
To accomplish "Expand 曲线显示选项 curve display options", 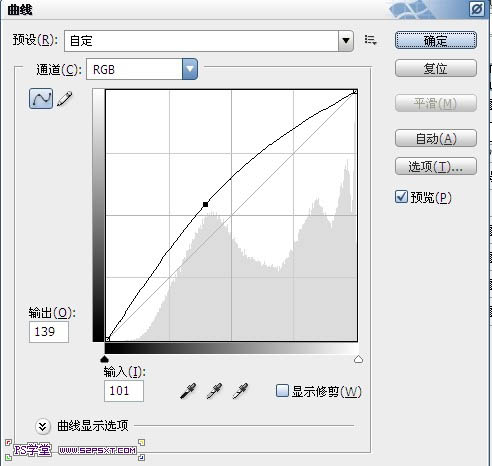I will coord(43,426).
